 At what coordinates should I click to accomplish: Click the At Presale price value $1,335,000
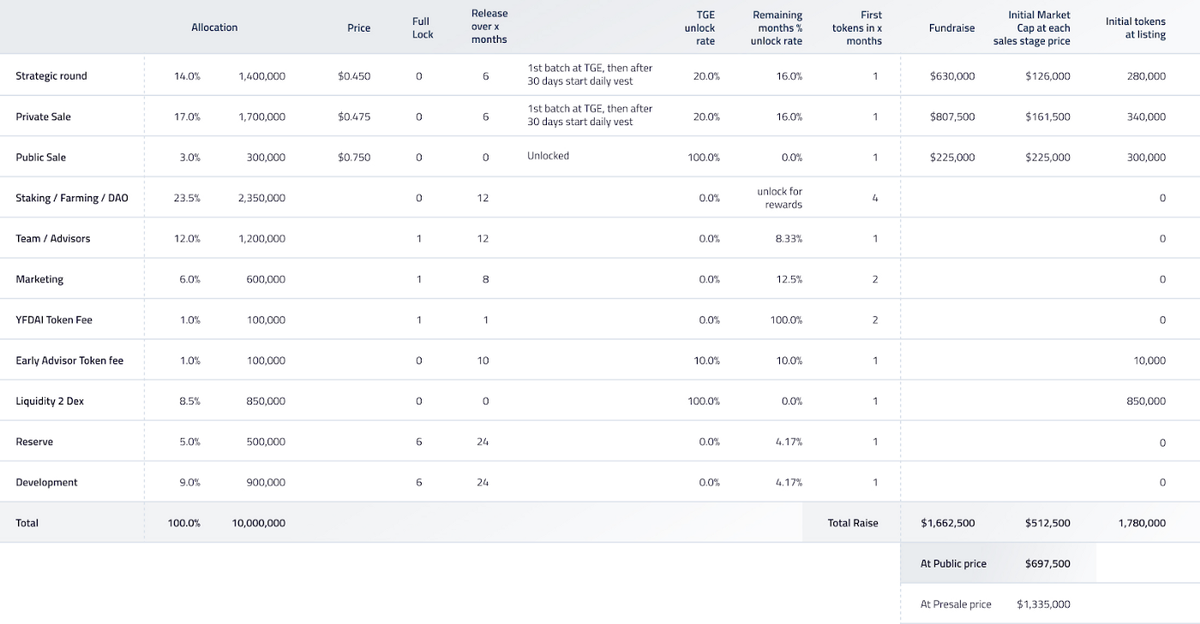coord(1043,604)
